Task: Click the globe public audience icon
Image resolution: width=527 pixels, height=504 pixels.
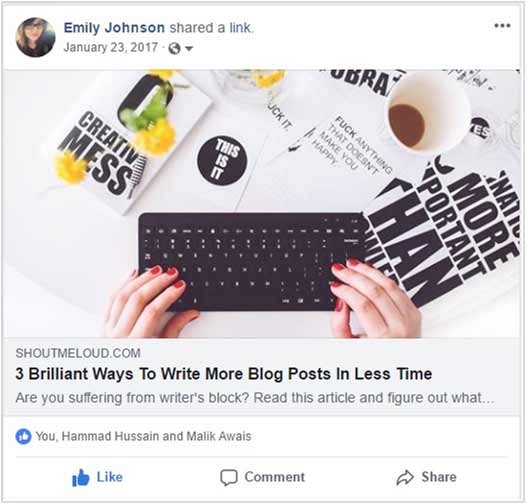Action: tap(174, 48)
